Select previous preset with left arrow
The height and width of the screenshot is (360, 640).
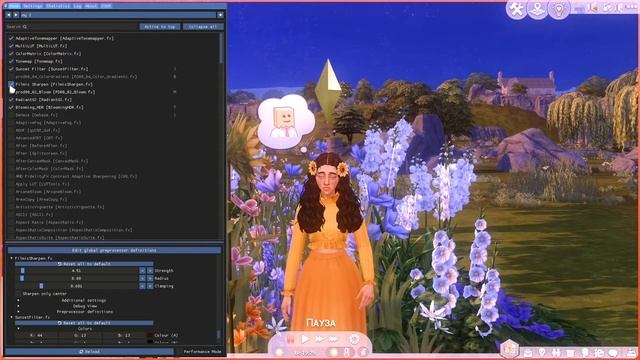coord(8,15)
